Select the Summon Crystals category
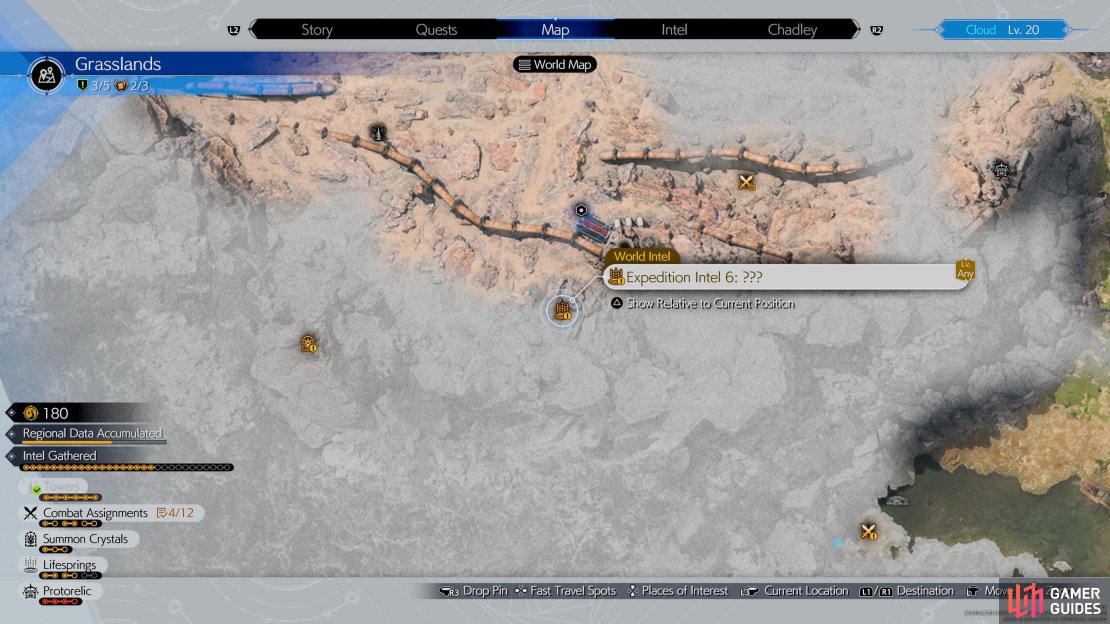Viewport: 1110px width, 624px height. click(x=79, y=539)
